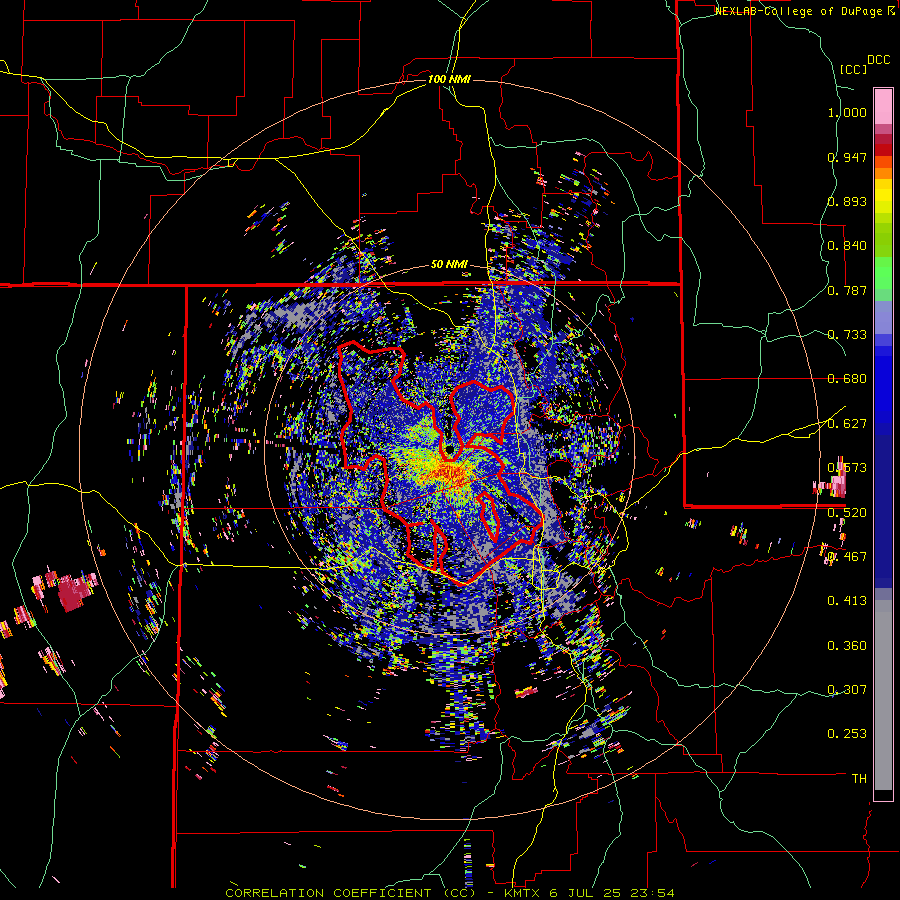Select the 0.893 scale value
Viewport: 900px width, 900px height.
pos(847,201)
